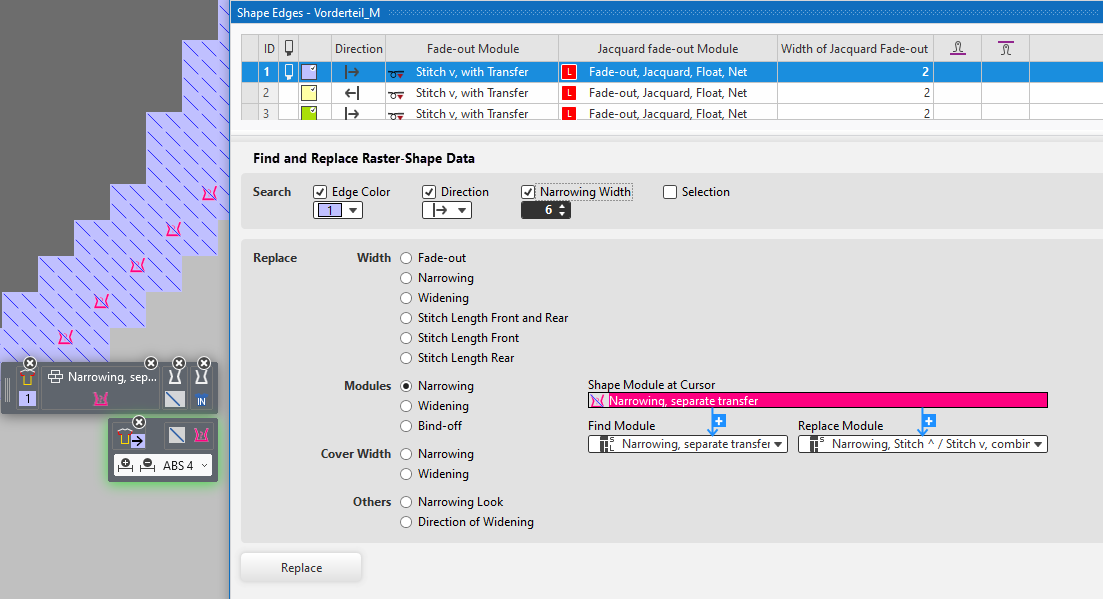Open the Find Module dropdown
Image resolution: width=1103 pixels, height=599 pixels.
690,444
